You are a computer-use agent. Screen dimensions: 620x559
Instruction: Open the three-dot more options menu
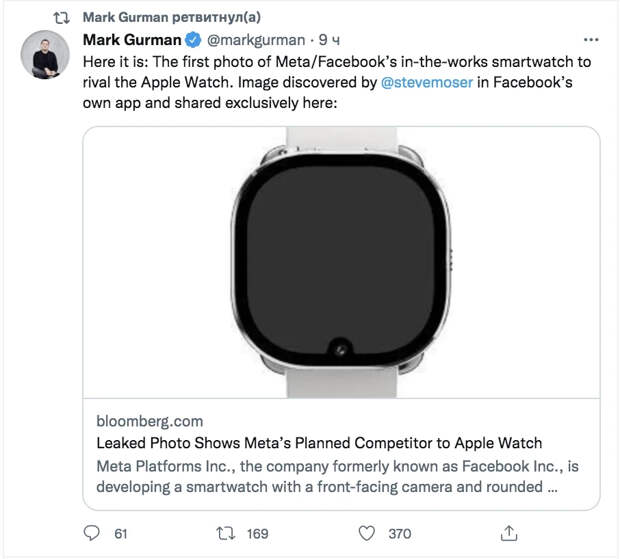591,40
